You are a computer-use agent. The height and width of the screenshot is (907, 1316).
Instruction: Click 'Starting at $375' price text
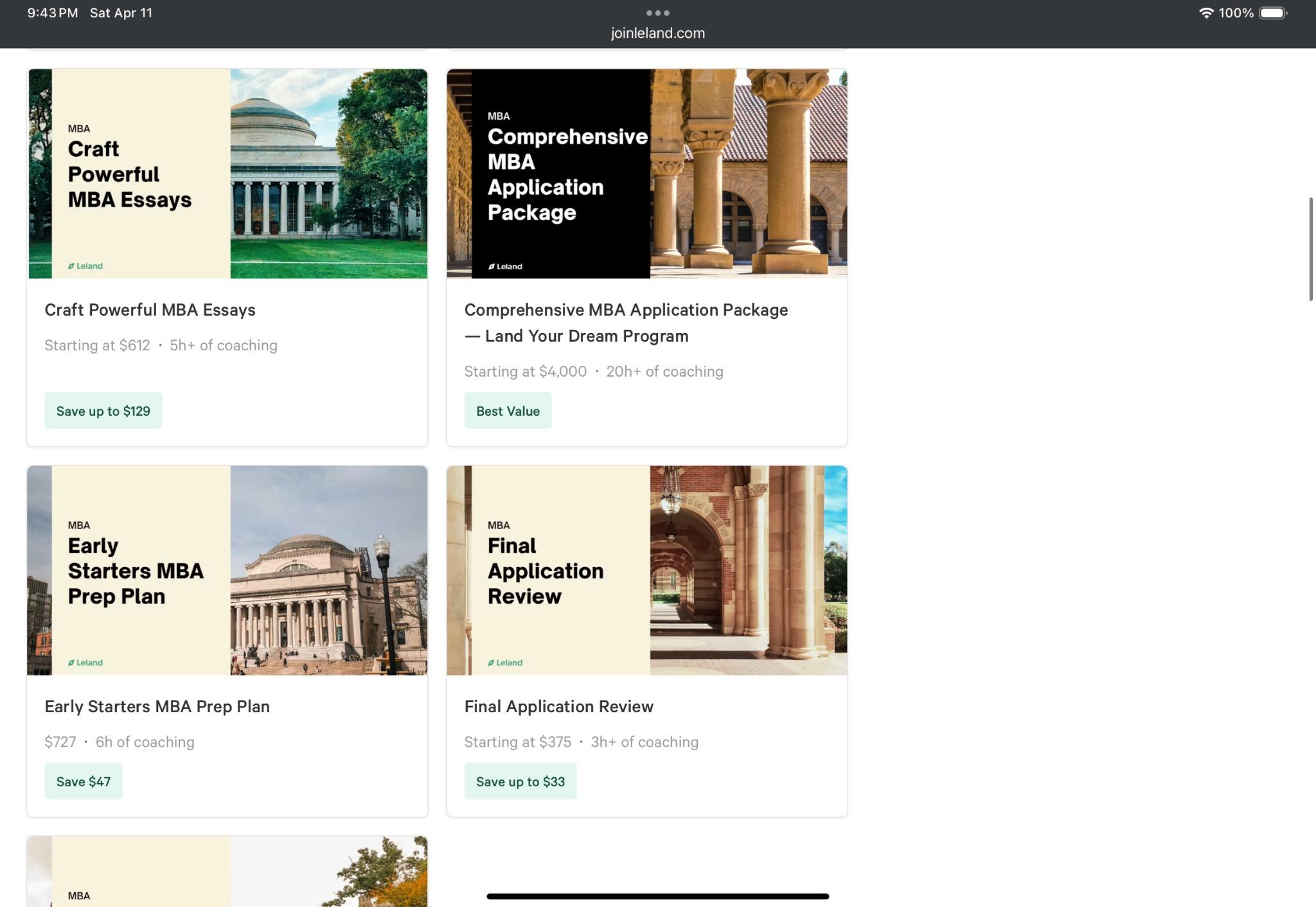(518, 742)
